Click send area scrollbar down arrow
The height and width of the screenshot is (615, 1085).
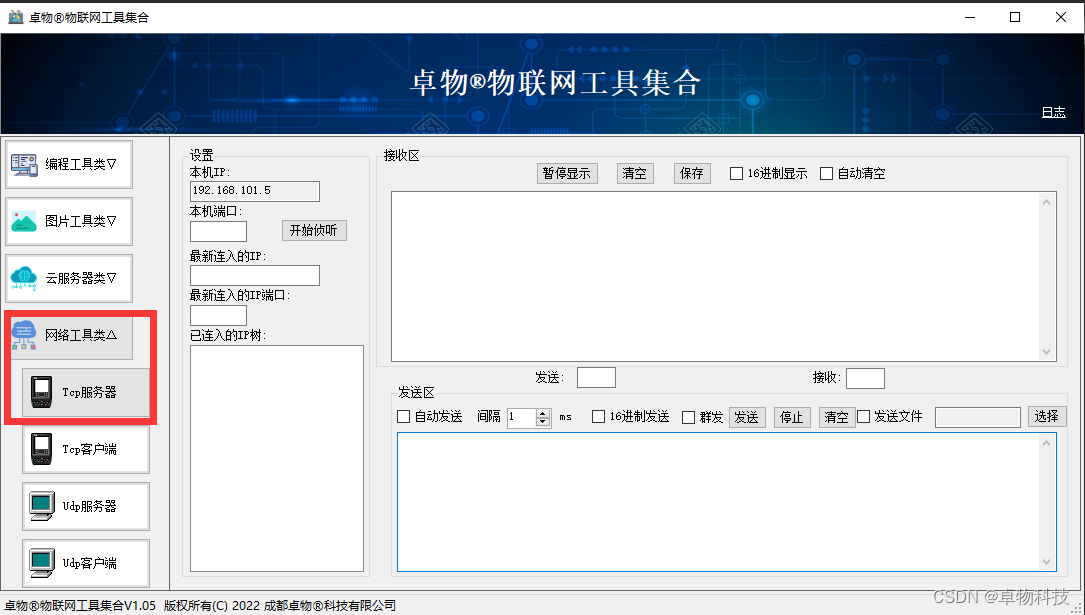pyautogui.click(x=1046, y=562)
